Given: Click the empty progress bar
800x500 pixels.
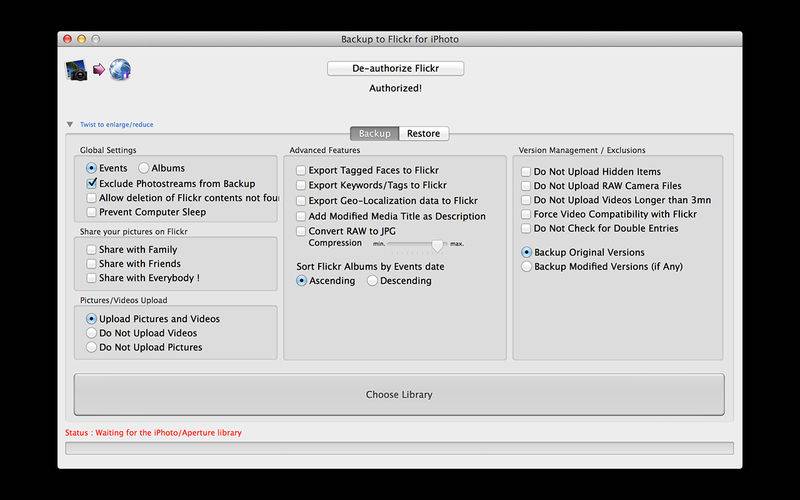Looking at the screenshot, I should (x=399, y=448).
